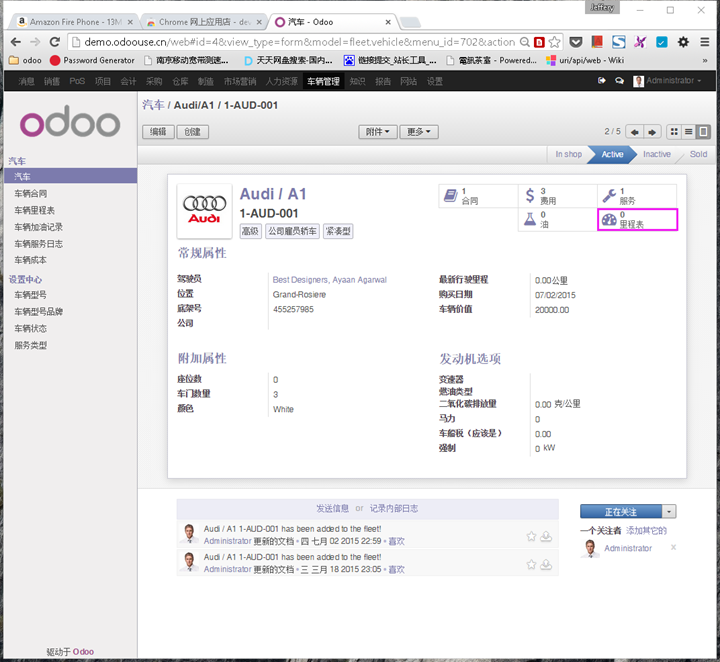Click 记录内部日志 link
The height and width of the screenshot is (662, 720).
click(394, 508)
